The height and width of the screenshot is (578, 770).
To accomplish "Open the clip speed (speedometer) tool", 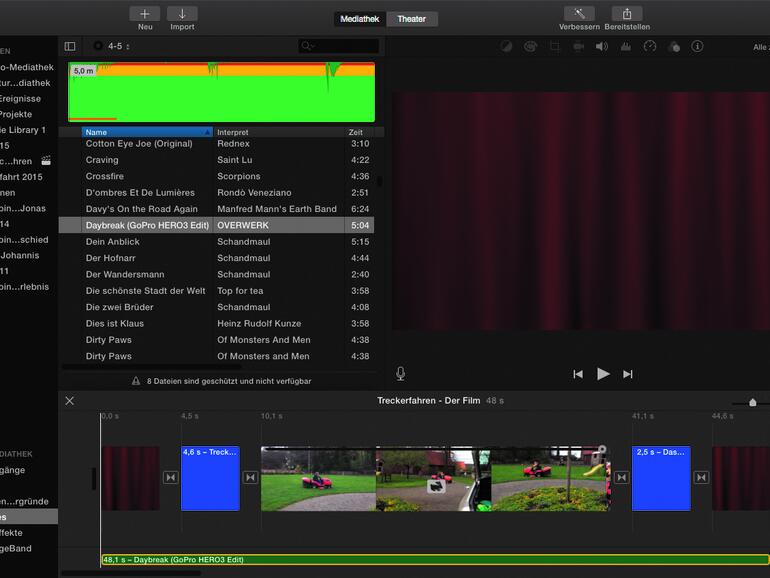I will [x=650, y=47].
